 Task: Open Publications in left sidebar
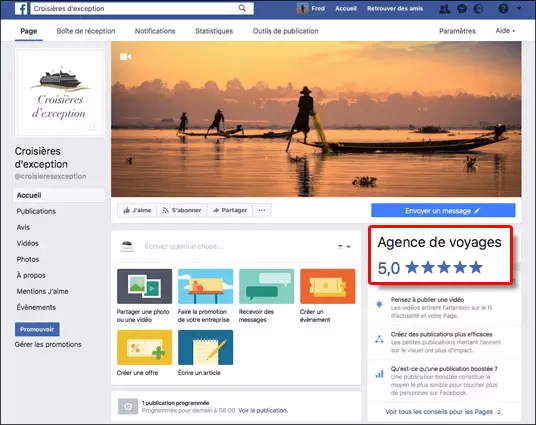coord(36,211)
